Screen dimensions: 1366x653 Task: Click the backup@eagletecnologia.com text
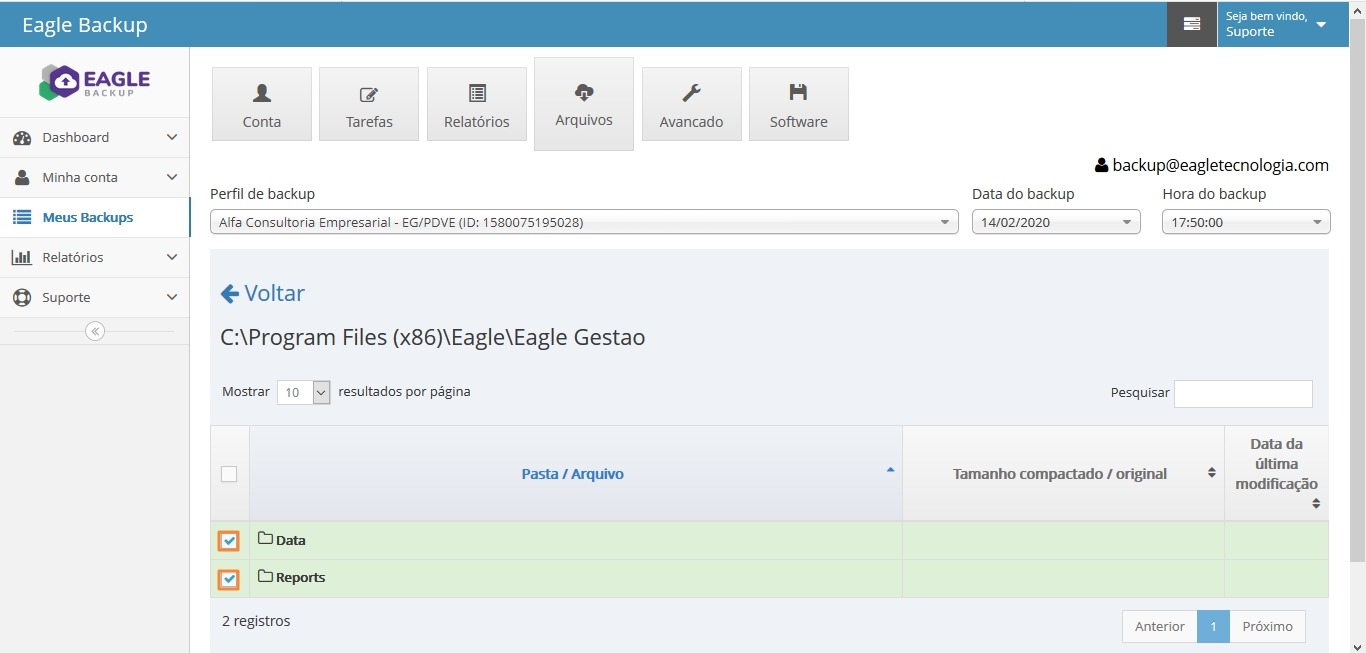click(1220, 166)
